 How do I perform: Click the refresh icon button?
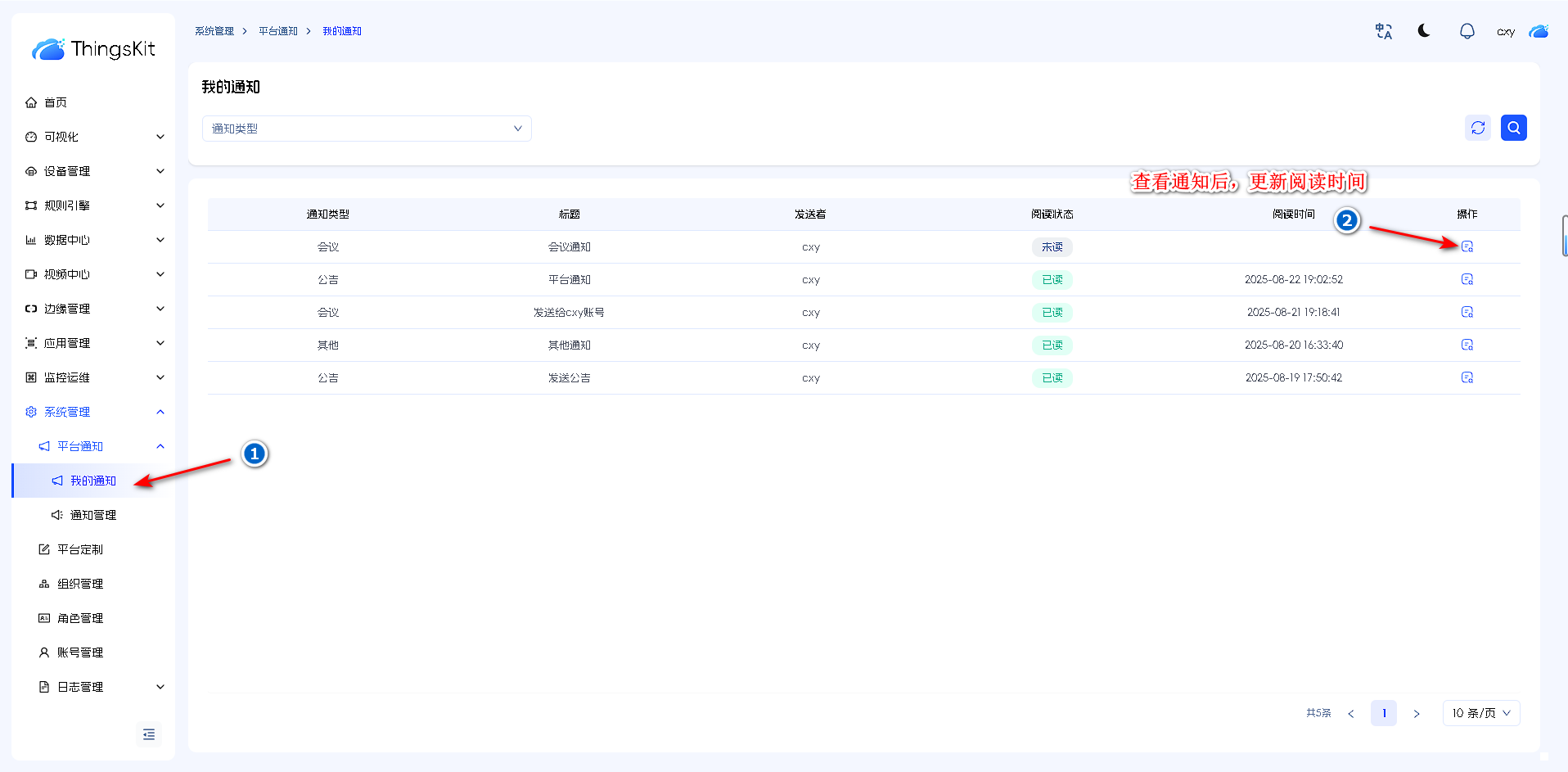[x=1477, y=128]
